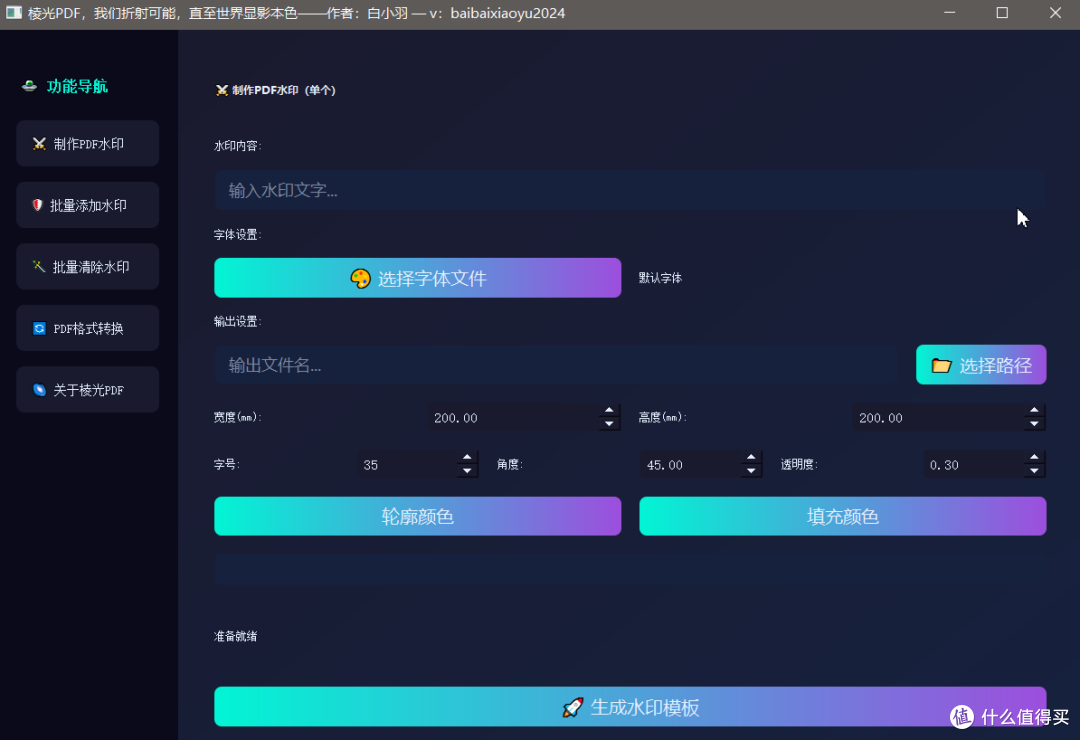Decrease the 高度(mm) value with down arrow
The width and height of the screenshot is (1080, 740).
pyautogui.click(x=1034, y=424)
